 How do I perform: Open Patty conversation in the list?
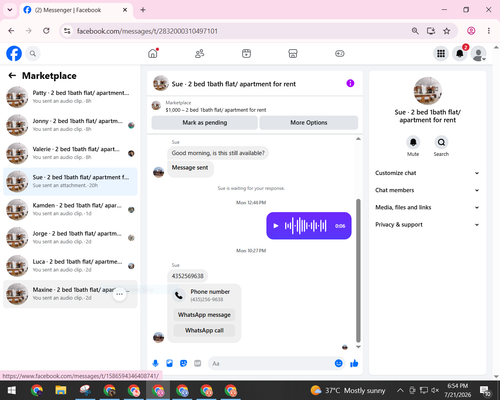[x=70, y=97]
